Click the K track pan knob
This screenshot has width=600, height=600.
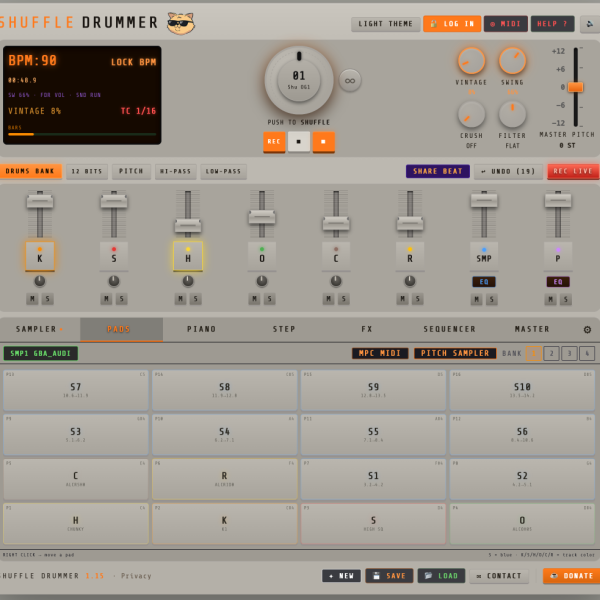pos(40,281)
